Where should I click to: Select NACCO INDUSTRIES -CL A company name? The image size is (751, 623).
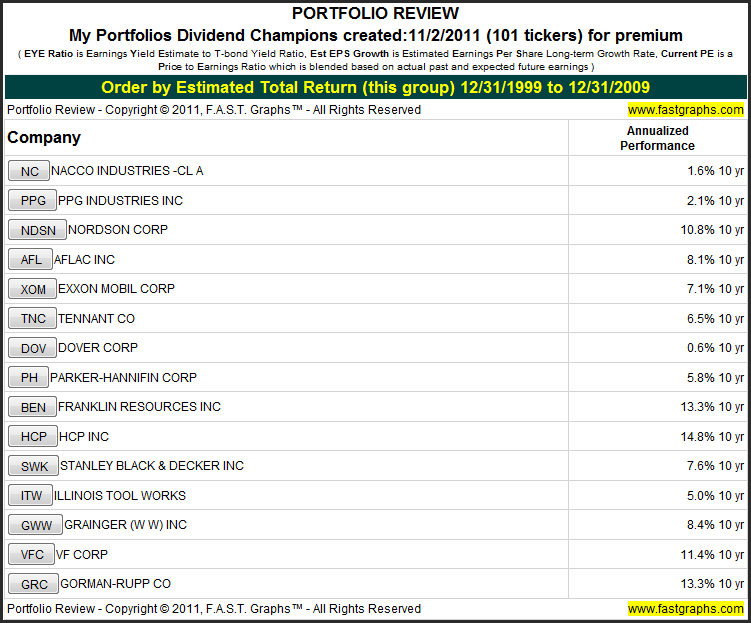tap(127, 171)
